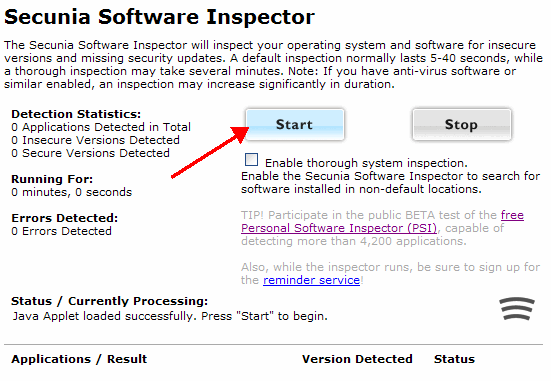Click the Applications / Result column header
The height and width of the screenshot is (381, 551).
79,359
